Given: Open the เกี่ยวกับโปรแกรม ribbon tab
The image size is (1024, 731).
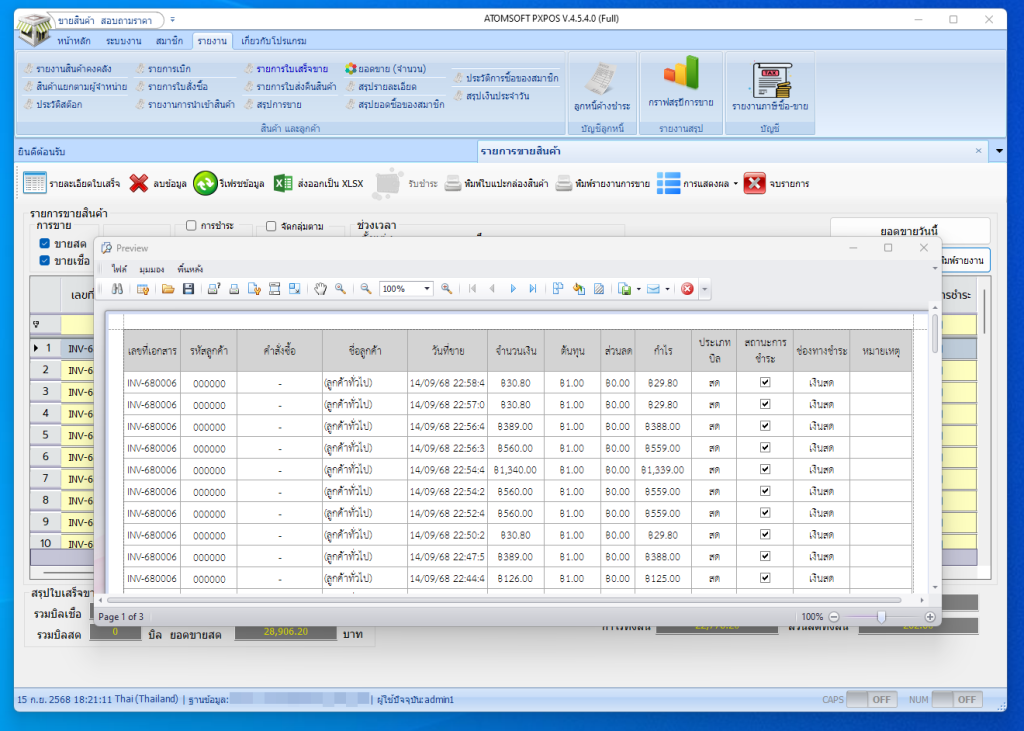Looking at the screenshot, I should pyautogui.click(x=274, y=41).
